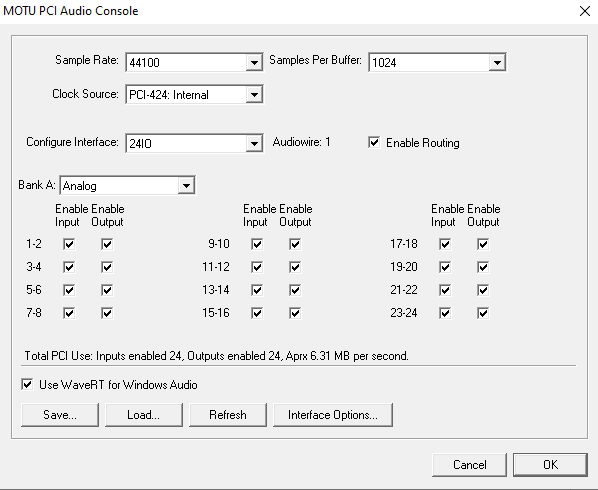The image size is (598, 490).
Task: Uncheck Enable Output for channels 21-22
Action: [483, 290]
